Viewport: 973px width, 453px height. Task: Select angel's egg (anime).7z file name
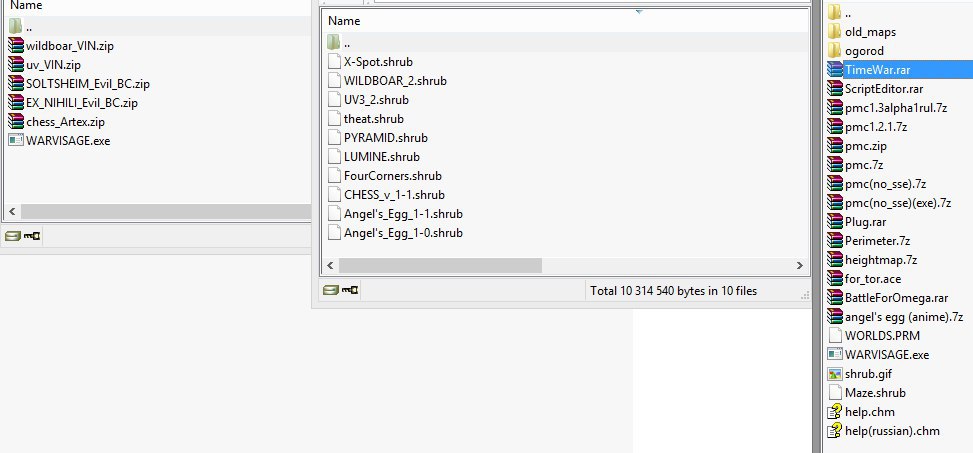(x=904, y=317)
